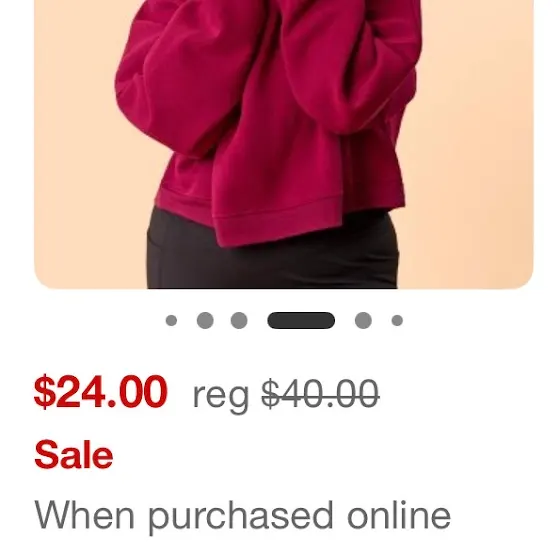Tap the red Sale label
The width and height of the screenshot is (560, 560).
[x=74, y=454]
